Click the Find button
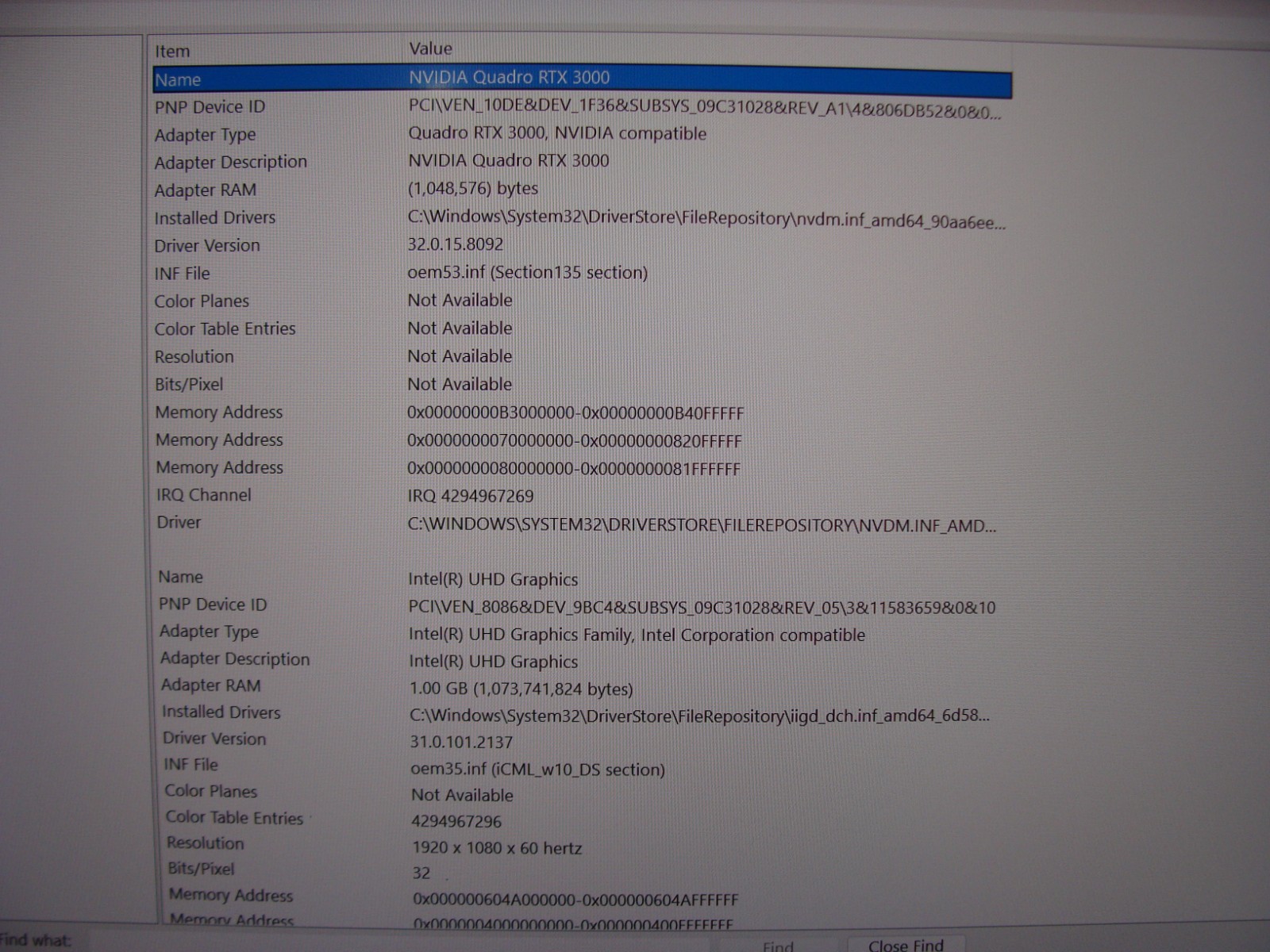Viewport: 1270px width, 952px height. (778, 945)
